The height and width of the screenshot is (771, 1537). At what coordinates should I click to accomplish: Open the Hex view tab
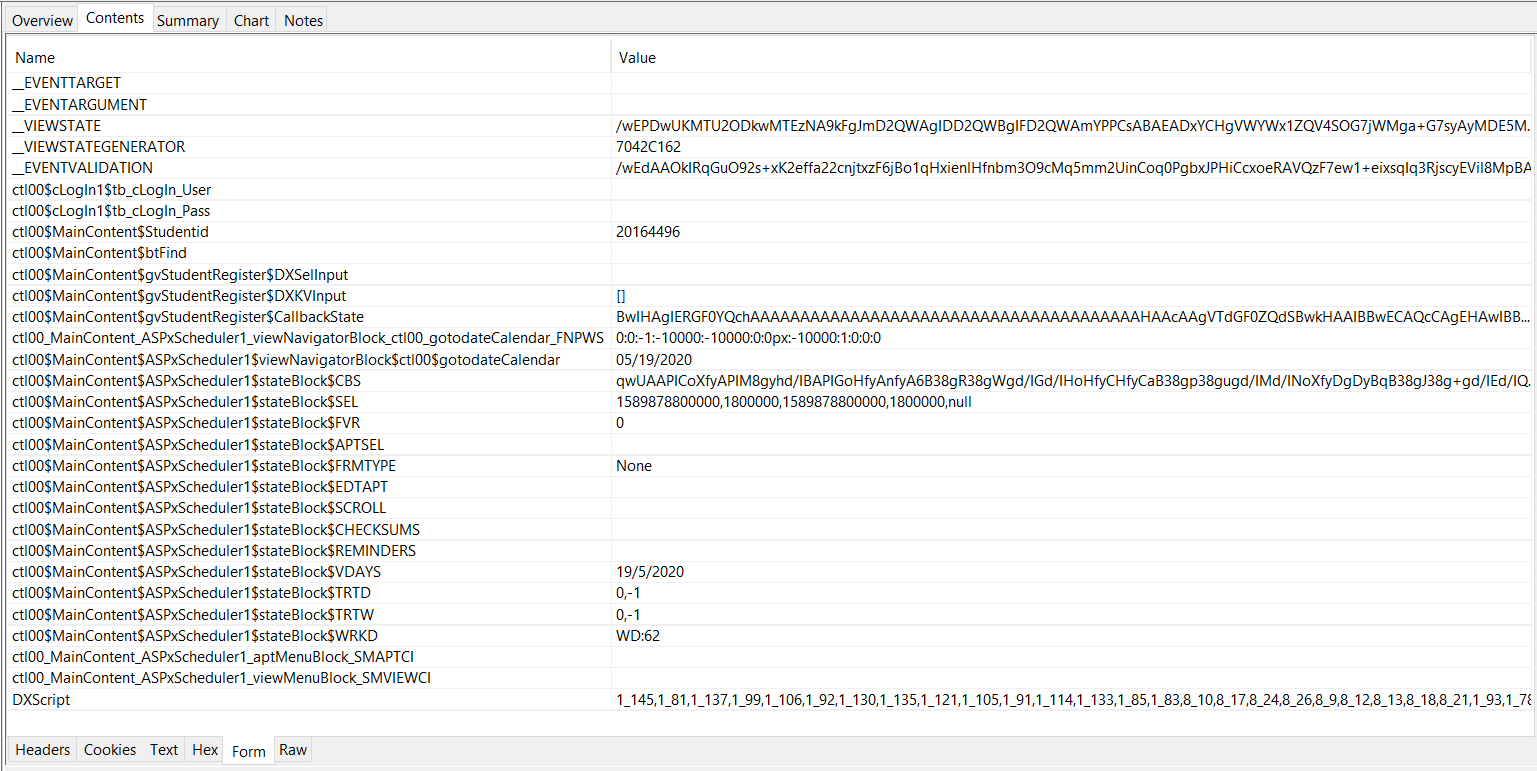point(205,750)
